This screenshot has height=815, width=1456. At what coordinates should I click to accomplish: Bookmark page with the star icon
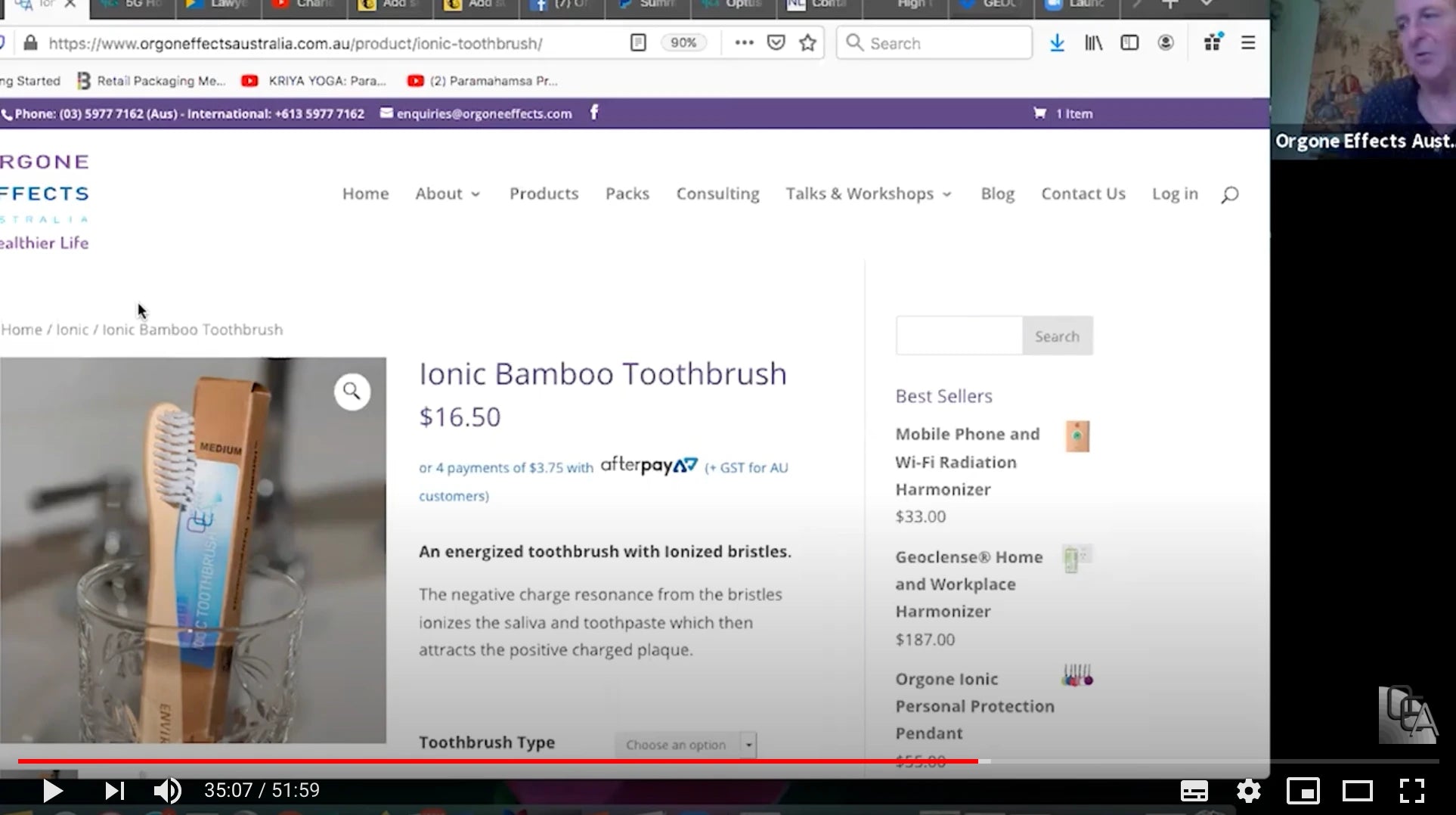[807, 43]
